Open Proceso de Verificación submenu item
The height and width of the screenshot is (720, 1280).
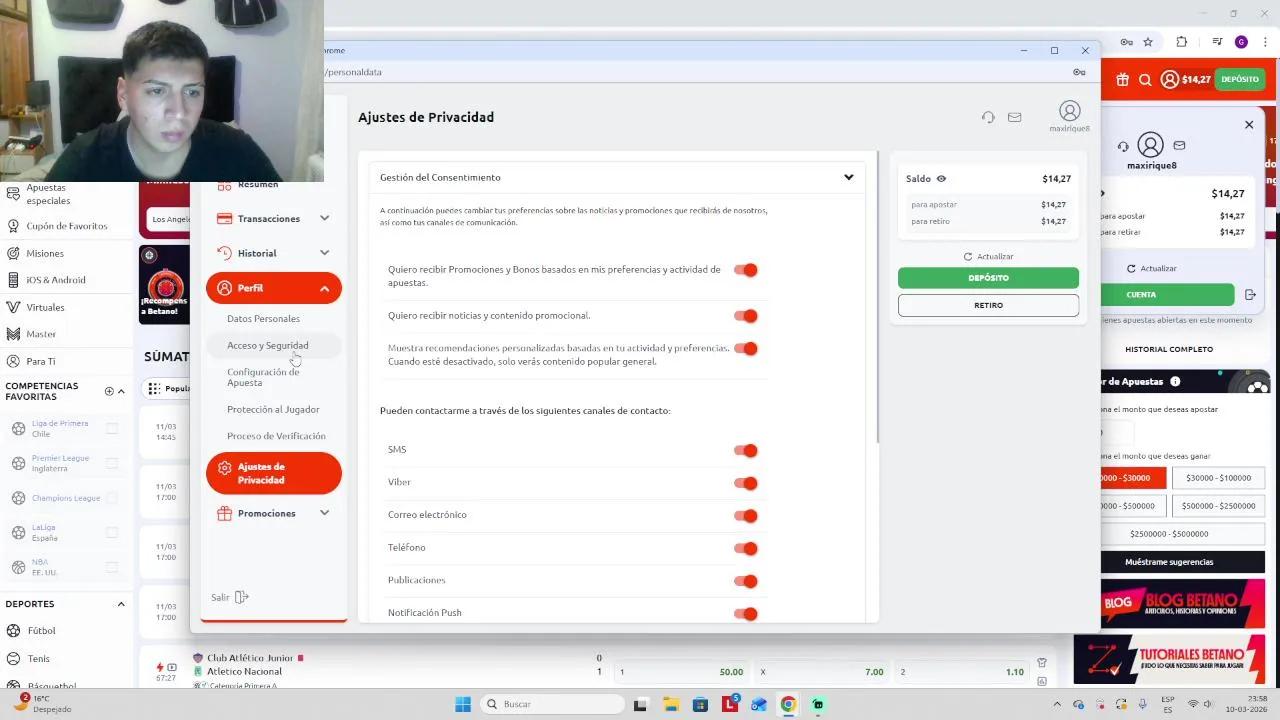point(276,436)
